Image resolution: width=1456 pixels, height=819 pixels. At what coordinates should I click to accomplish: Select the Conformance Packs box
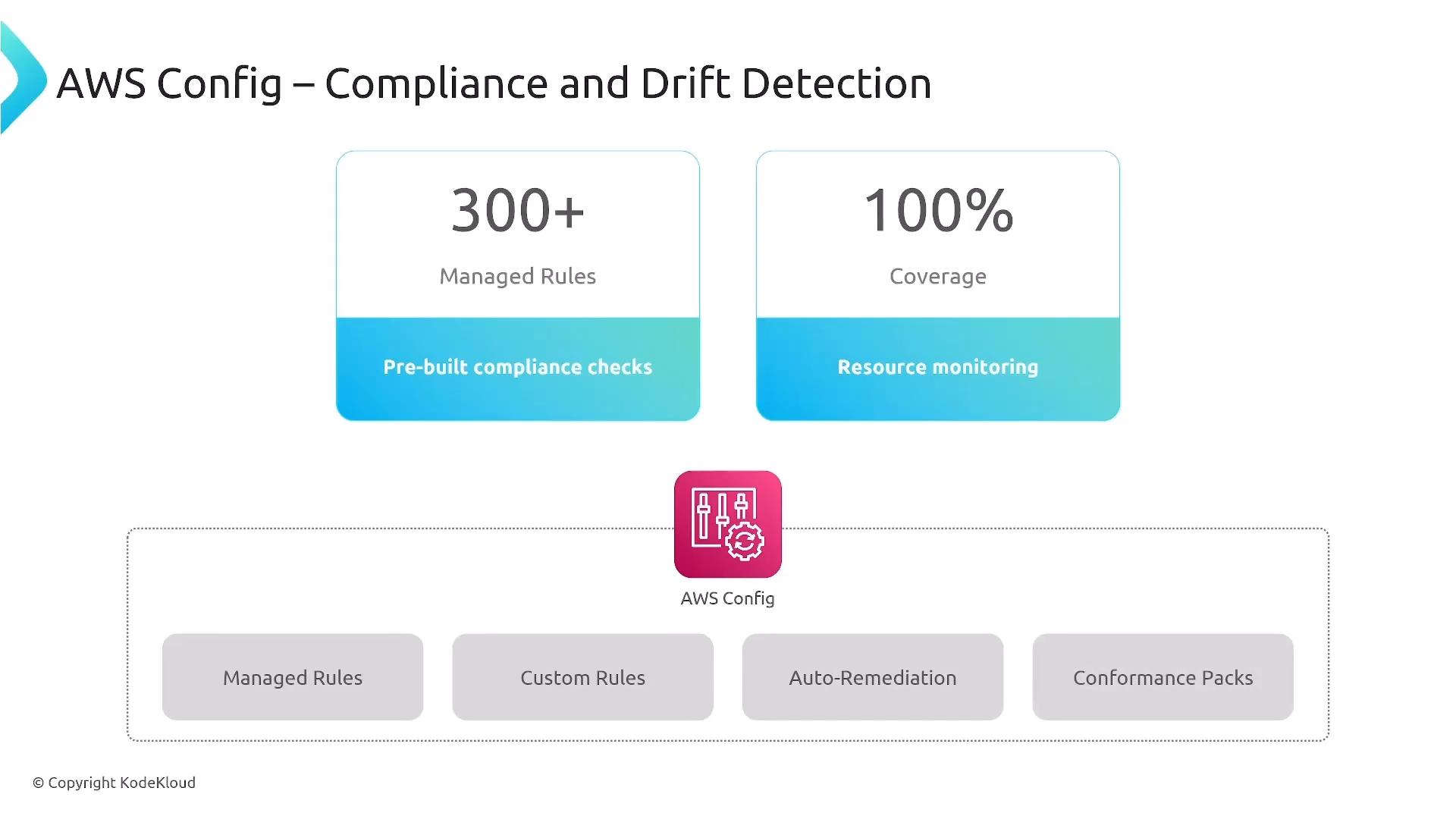click(1163, 677)
